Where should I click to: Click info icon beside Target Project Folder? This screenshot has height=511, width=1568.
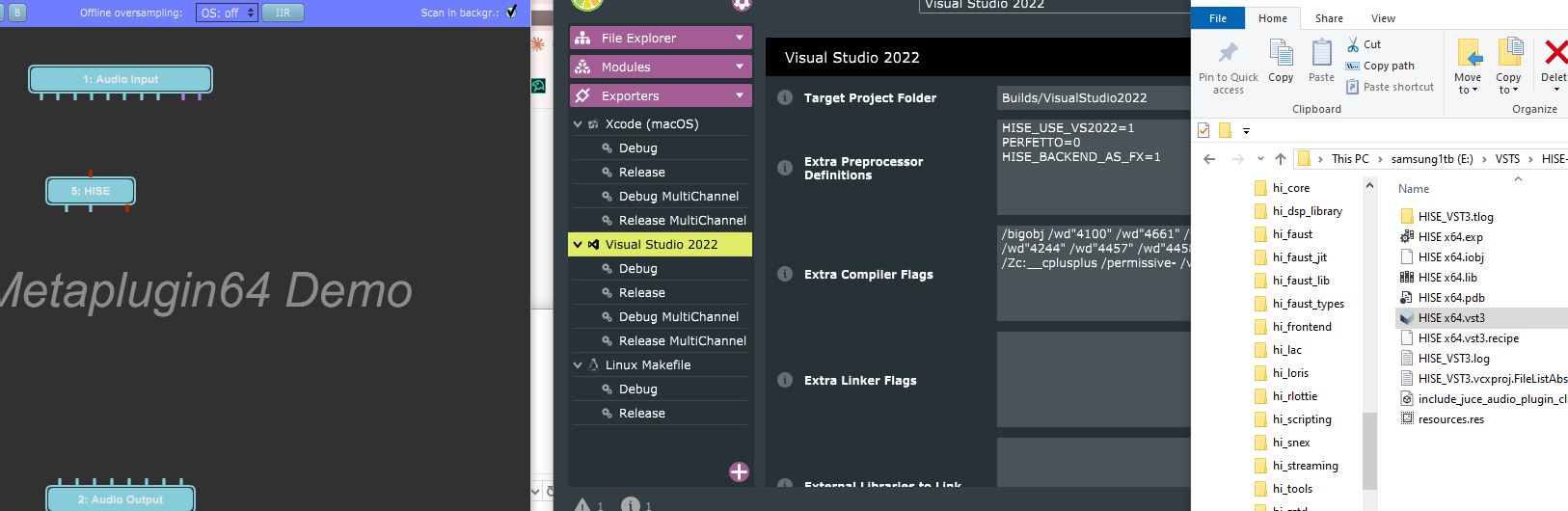coord(785,97)
